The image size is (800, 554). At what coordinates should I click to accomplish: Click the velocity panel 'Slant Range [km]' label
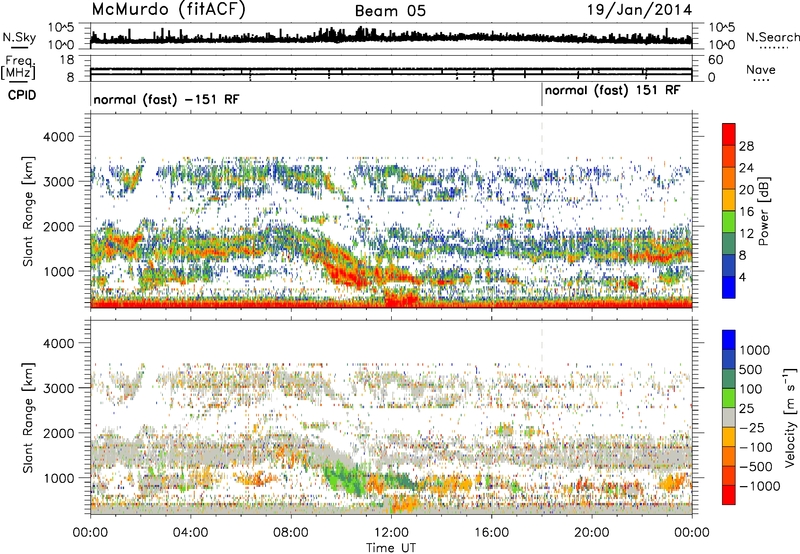(x=28, y=417)
